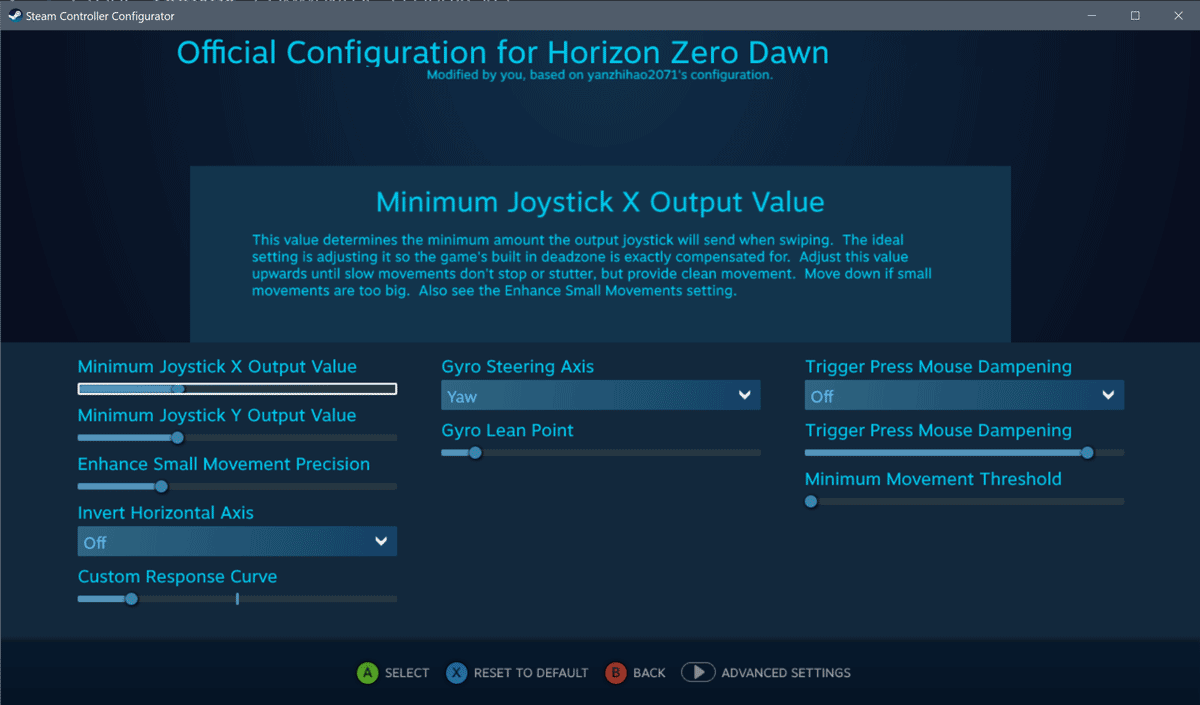Viewport: 1200px width, 705px height.
Task: Maximize the Steam Controller Configurator window
Action: [x=1135, y=16]
